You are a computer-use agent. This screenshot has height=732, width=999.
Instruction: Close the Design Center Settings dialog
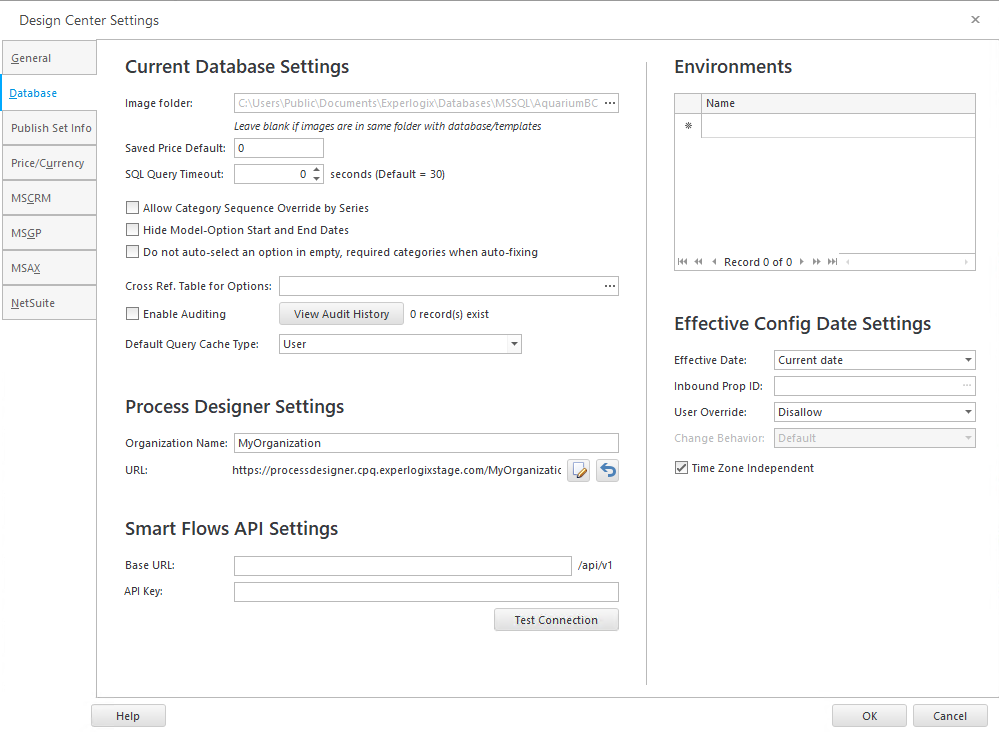[x=975, y=20]
